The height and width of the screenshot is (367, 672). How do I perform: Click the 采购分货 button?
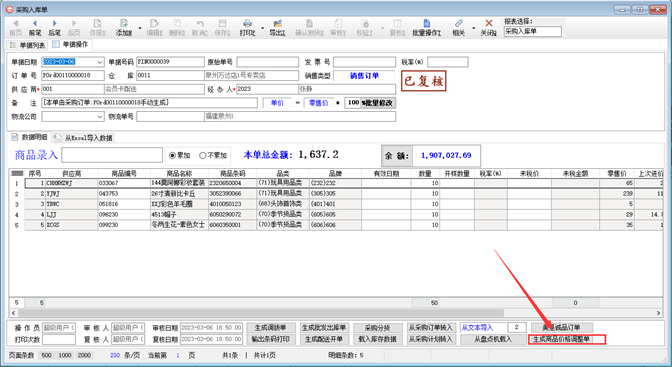tap(378, 328)
